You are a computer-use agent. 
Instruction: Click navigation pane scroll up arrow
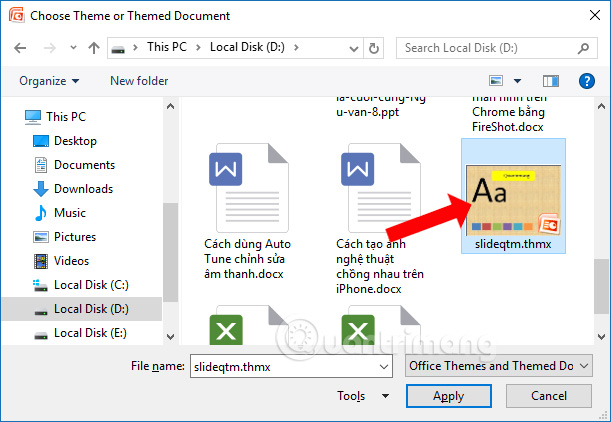170,106
